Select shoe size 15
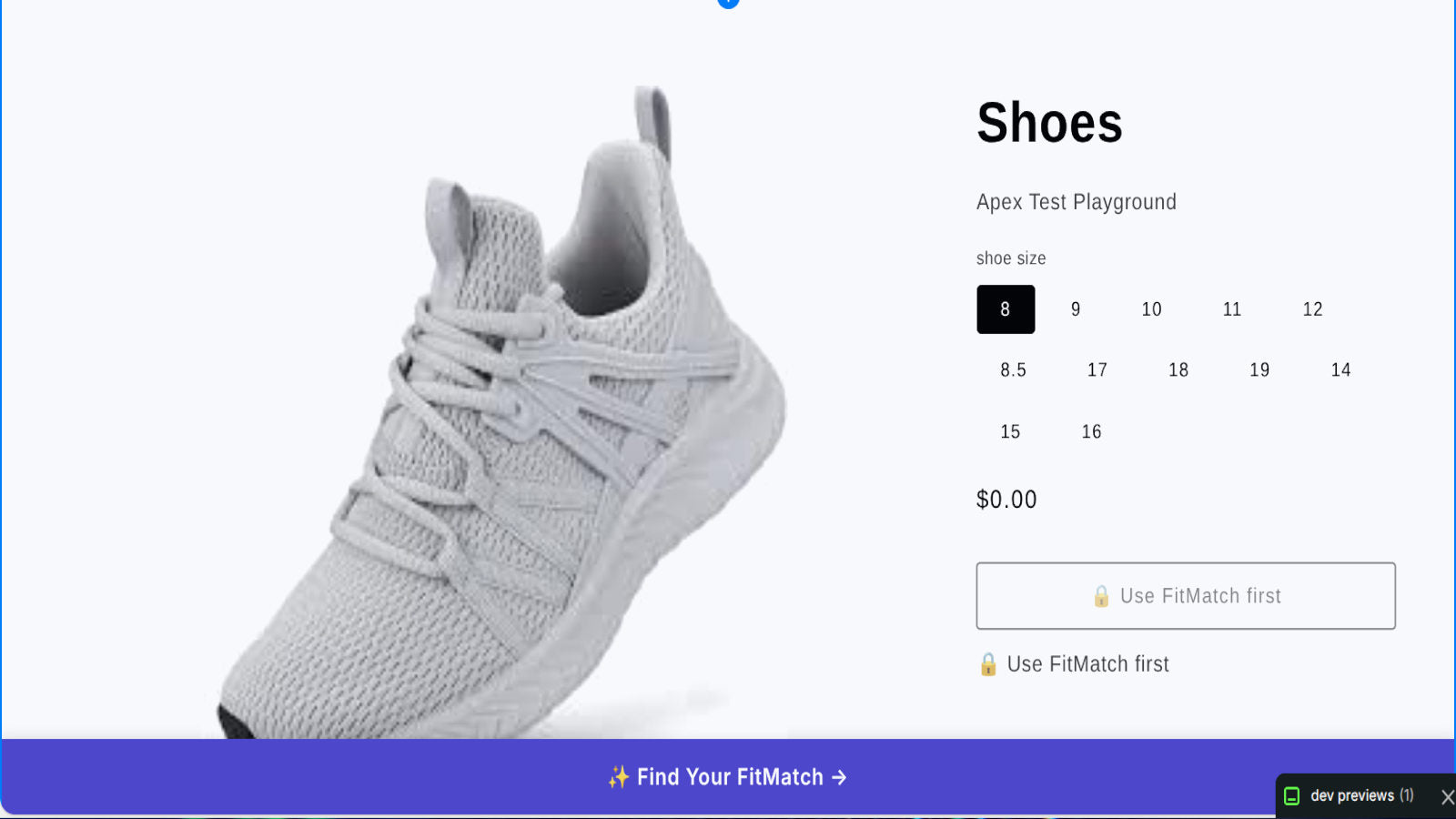The image size is (1456, 819). 1010,432
